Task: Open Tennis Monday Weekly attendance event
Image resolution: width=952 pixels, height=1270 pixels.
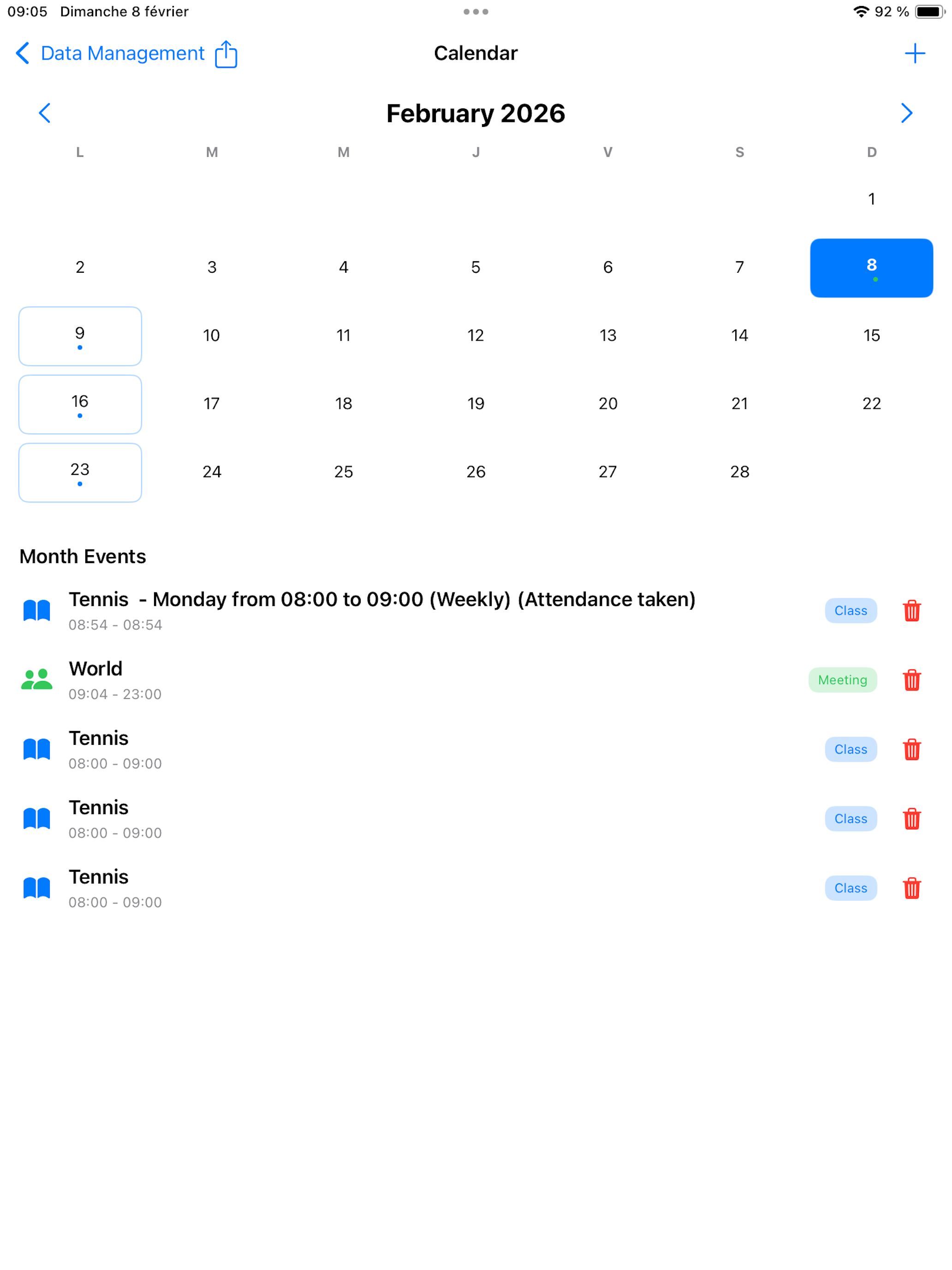Action: (382, 599)
